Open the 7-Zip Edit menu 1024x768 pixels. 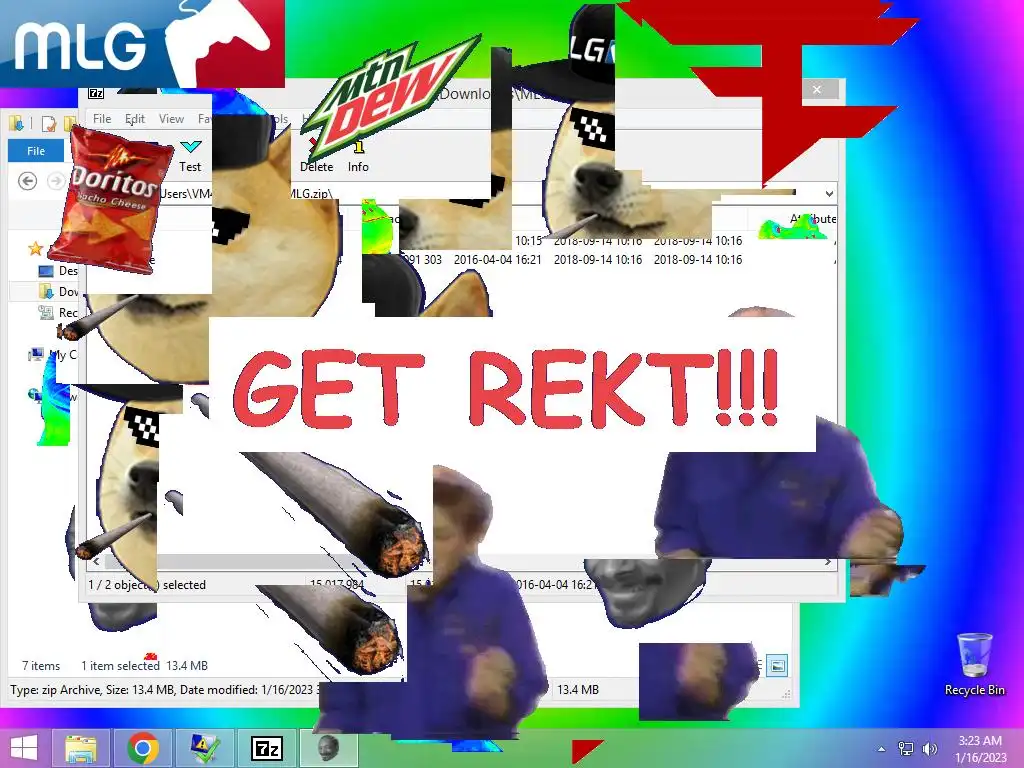(x=135, y=119)
